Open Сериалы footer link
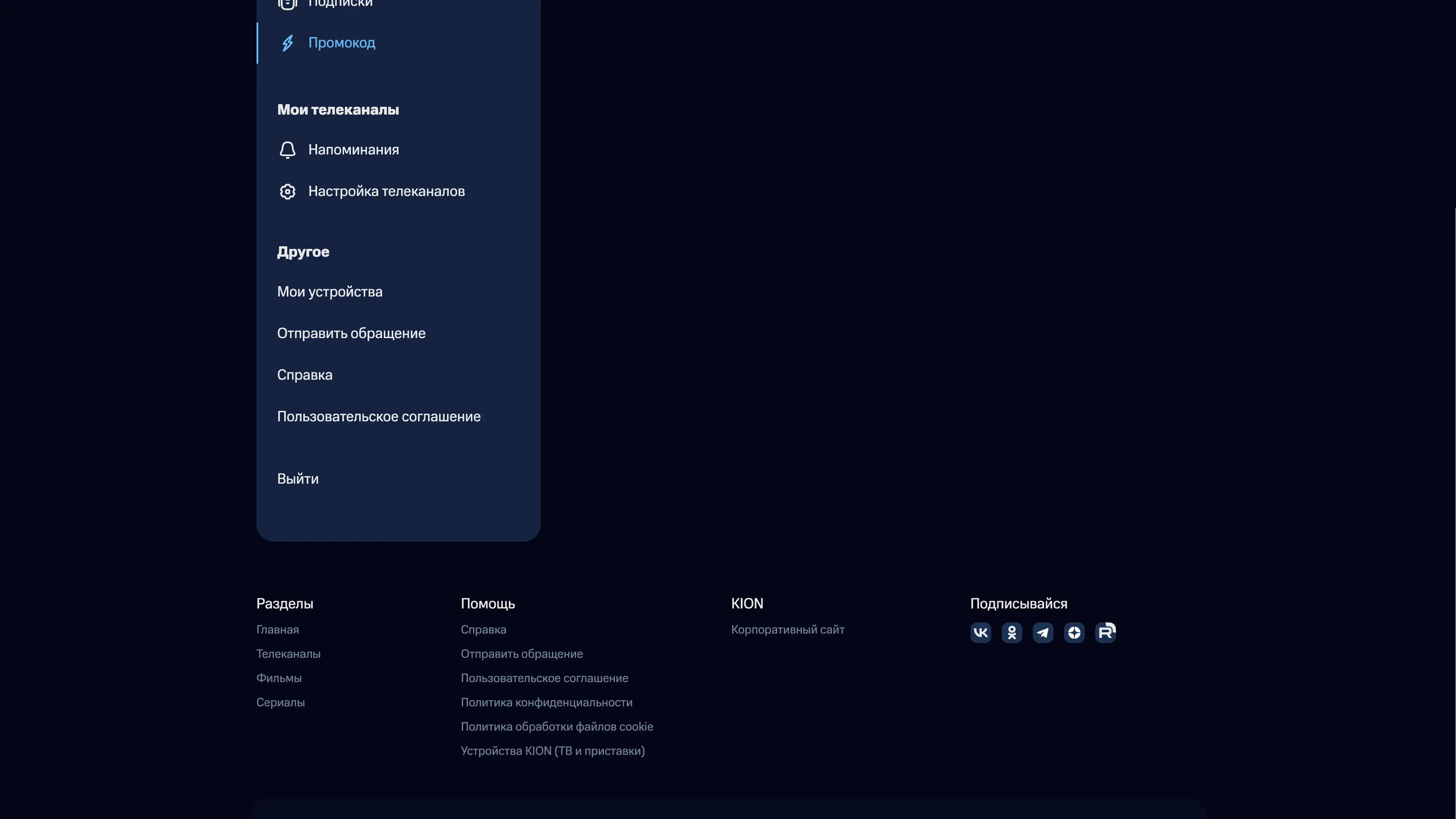This screenshot has height=819, width=1456. [x=280, y=703]
